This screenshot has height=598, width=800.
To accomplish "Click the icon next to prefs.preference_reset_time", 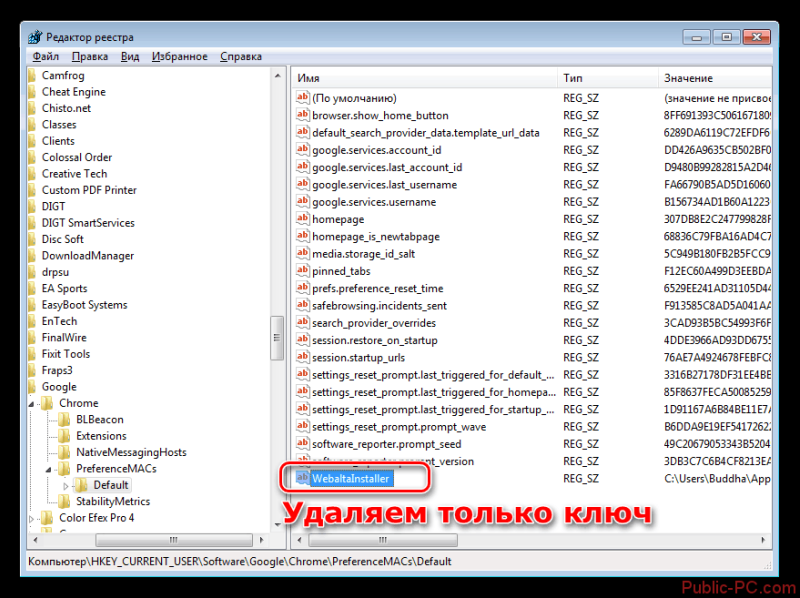I will pos(303,288).
